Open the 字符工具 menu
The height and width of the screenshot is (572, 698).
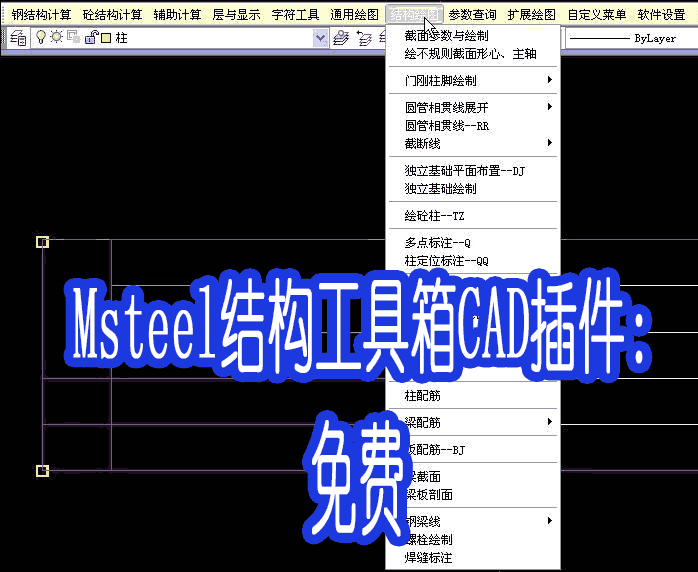[x=296, y=15]
